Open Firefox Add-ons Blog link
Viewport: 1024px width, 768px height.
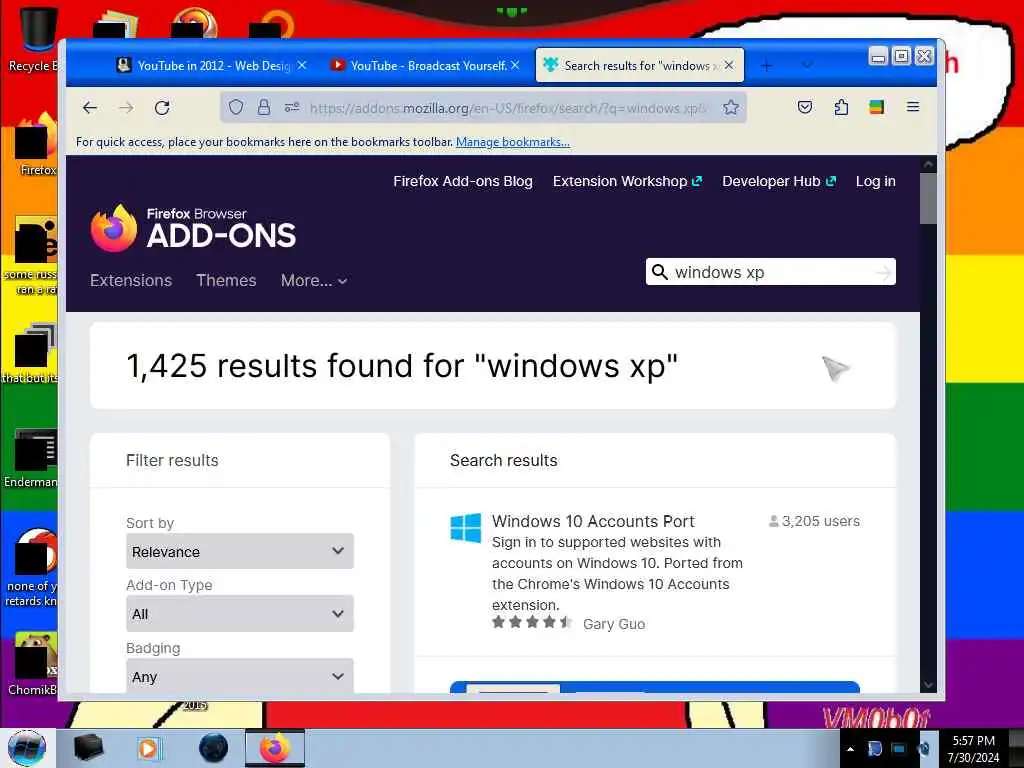click(463, 182)
